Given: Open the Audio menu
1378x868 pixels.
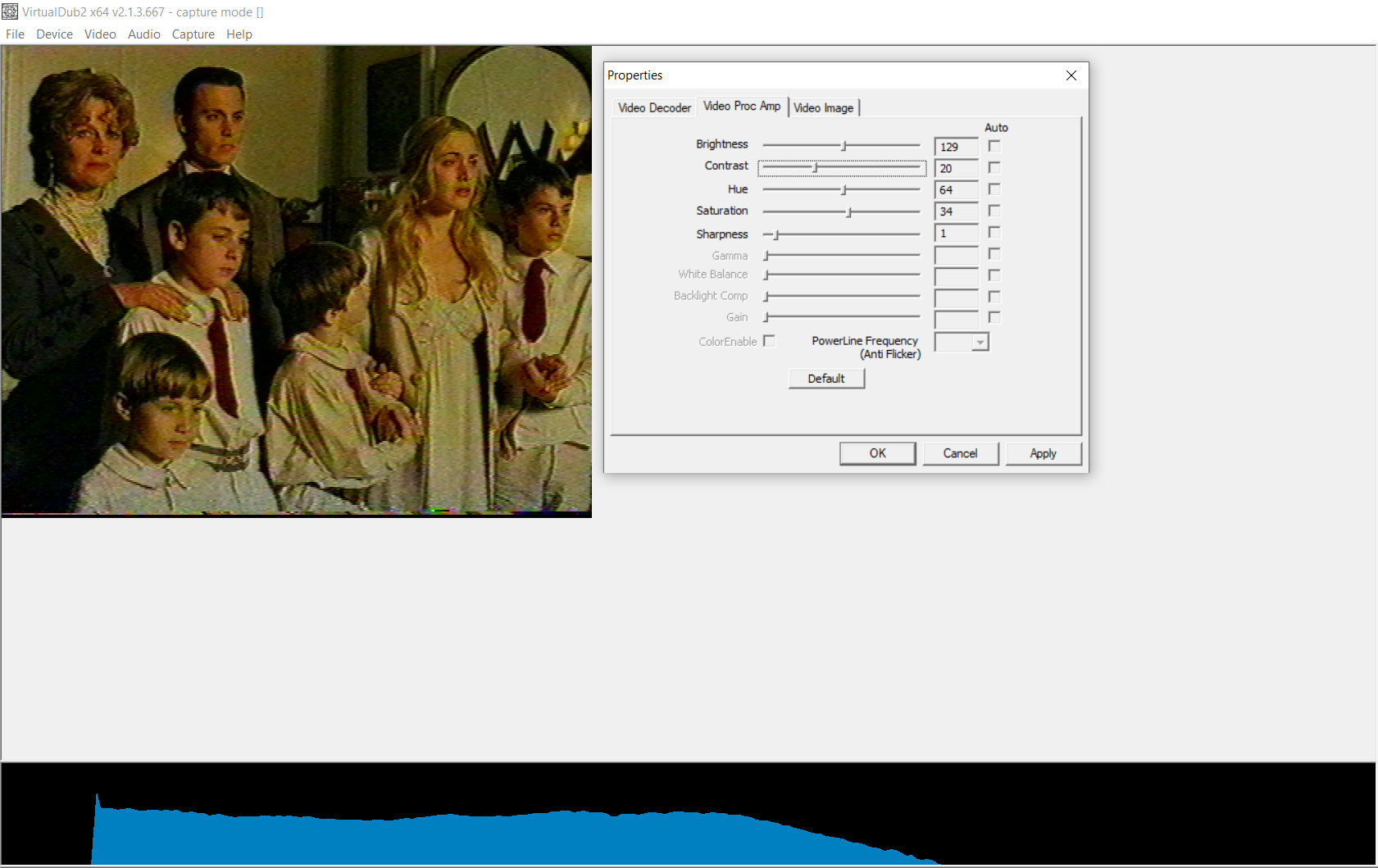Looking at the screenshot, I should [144, 34].
